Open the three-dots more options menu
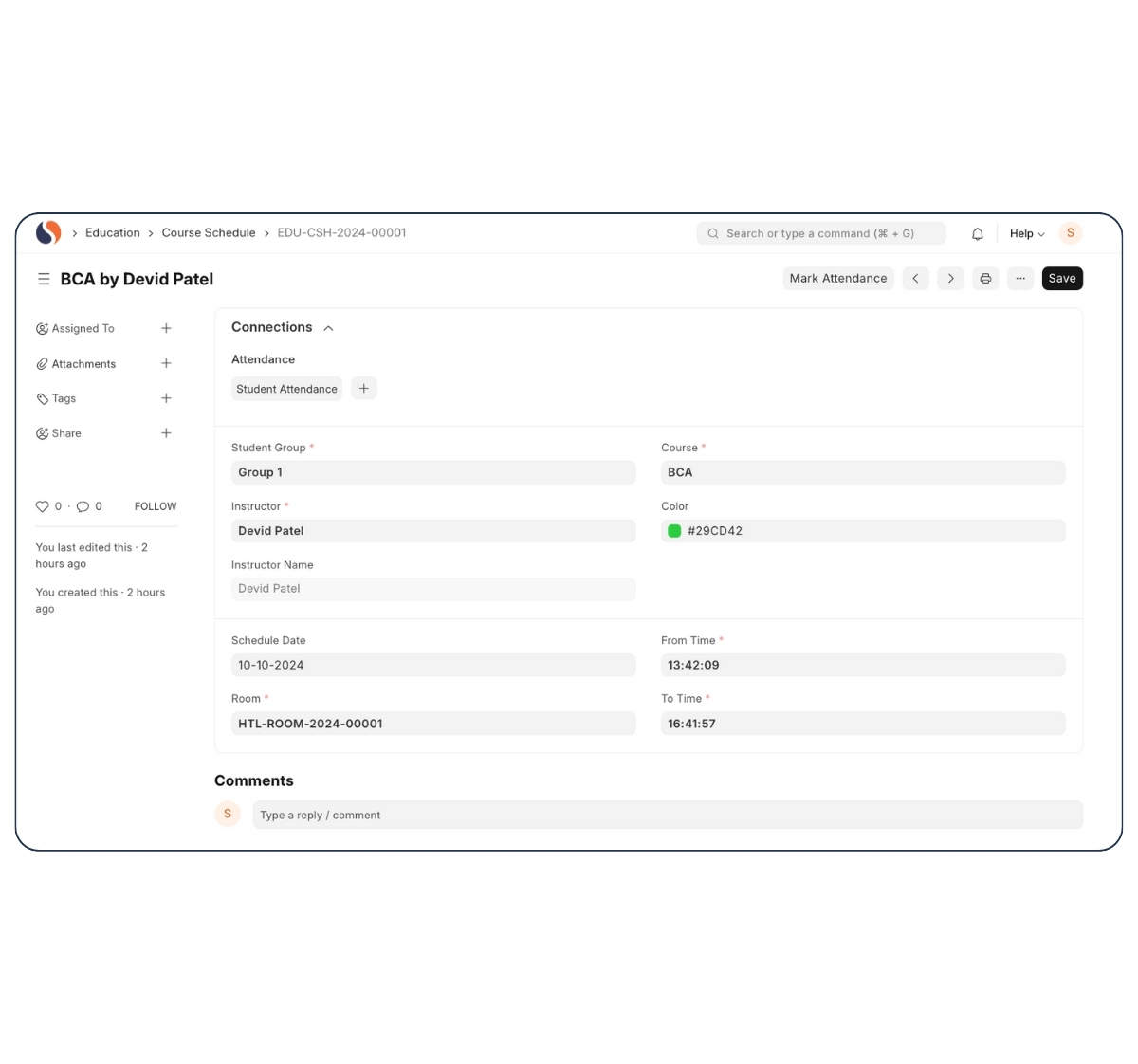The width and height of the screenshot is (1138, 1064). point(1020,279)
